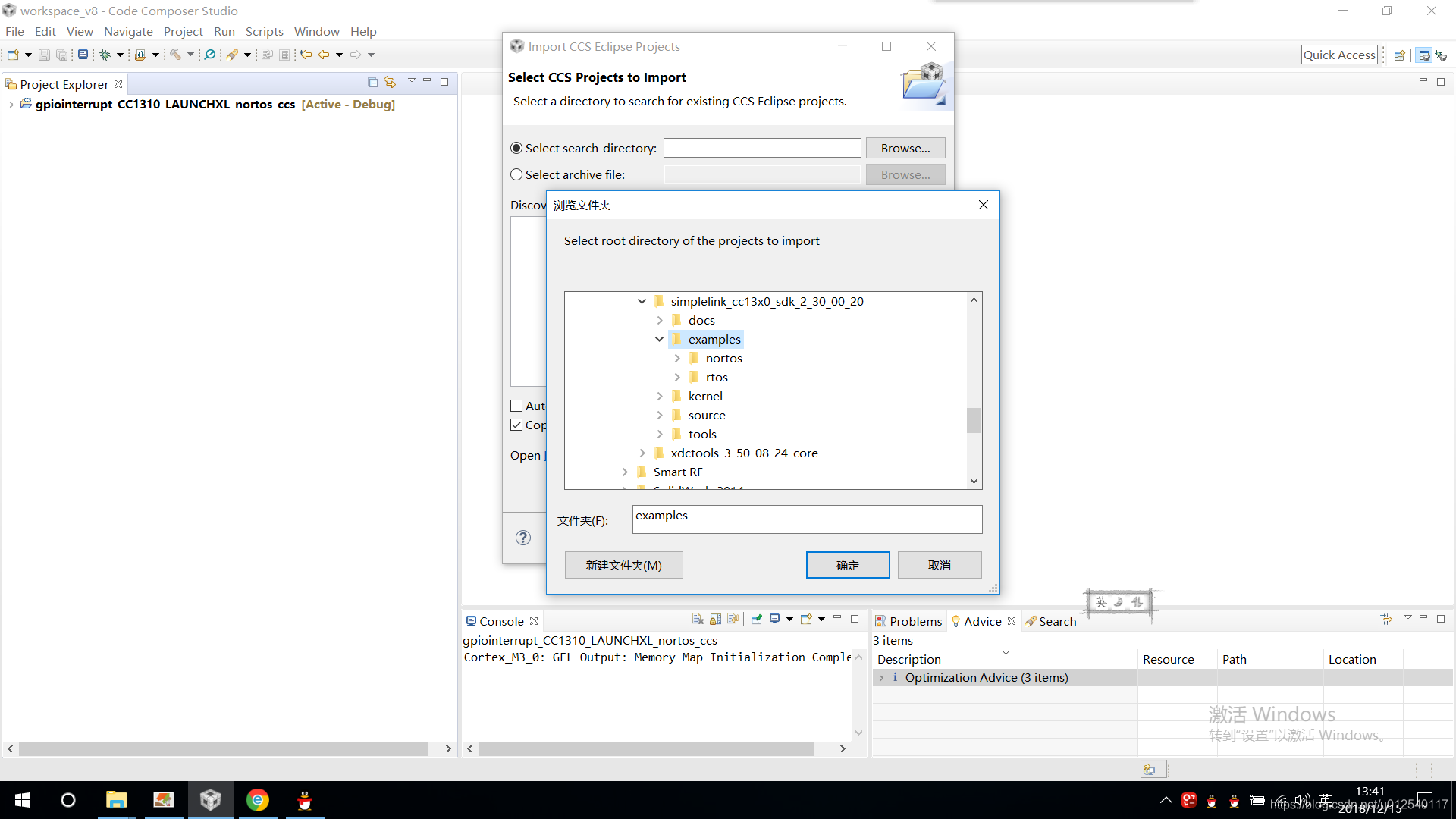Click Pin Console icon
Screen dimensions: 1456x819
pyautogui.click(x=756, y=620)
